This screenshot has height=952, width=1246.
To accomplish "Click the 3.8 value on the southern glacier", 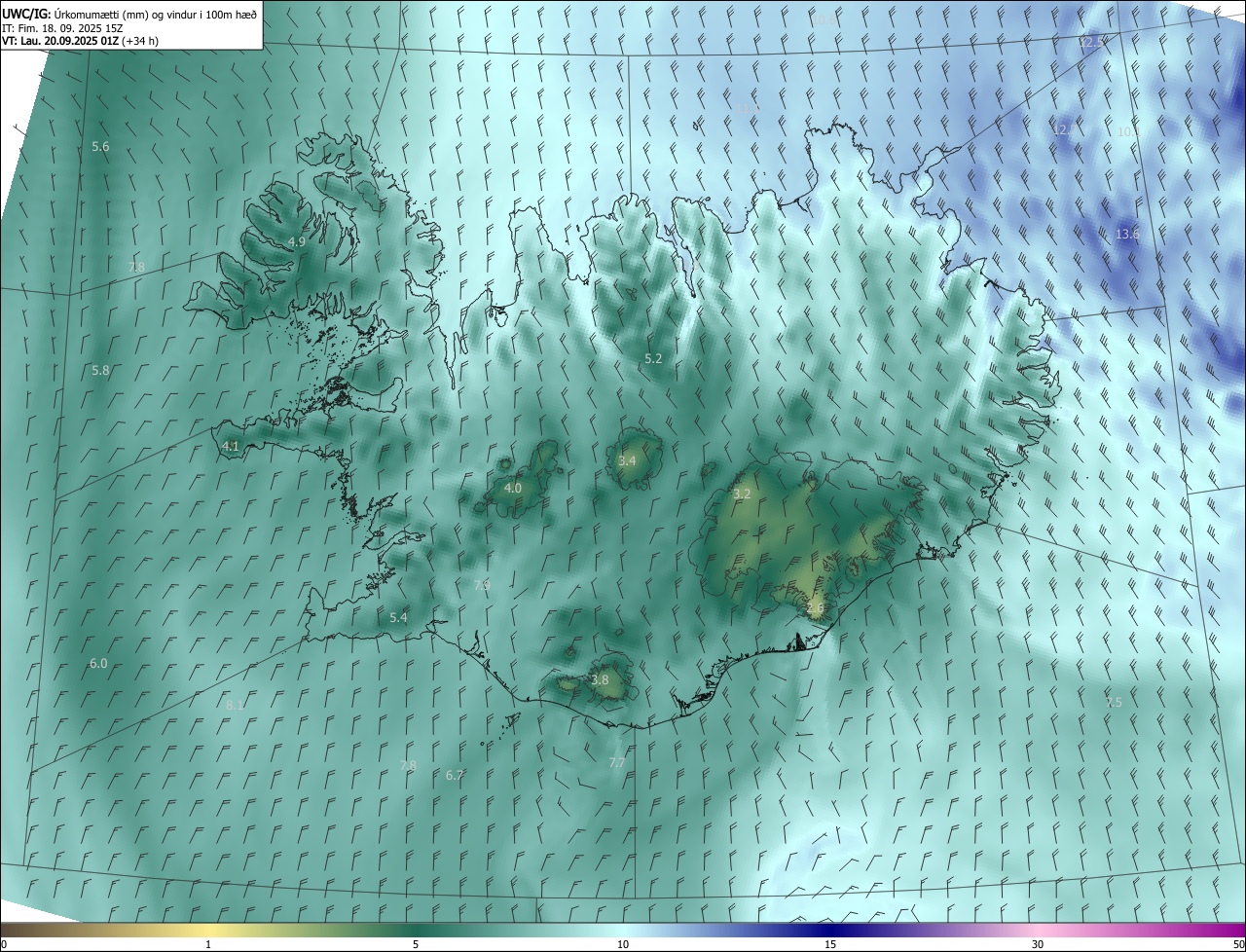I will [x=600, y=679].
